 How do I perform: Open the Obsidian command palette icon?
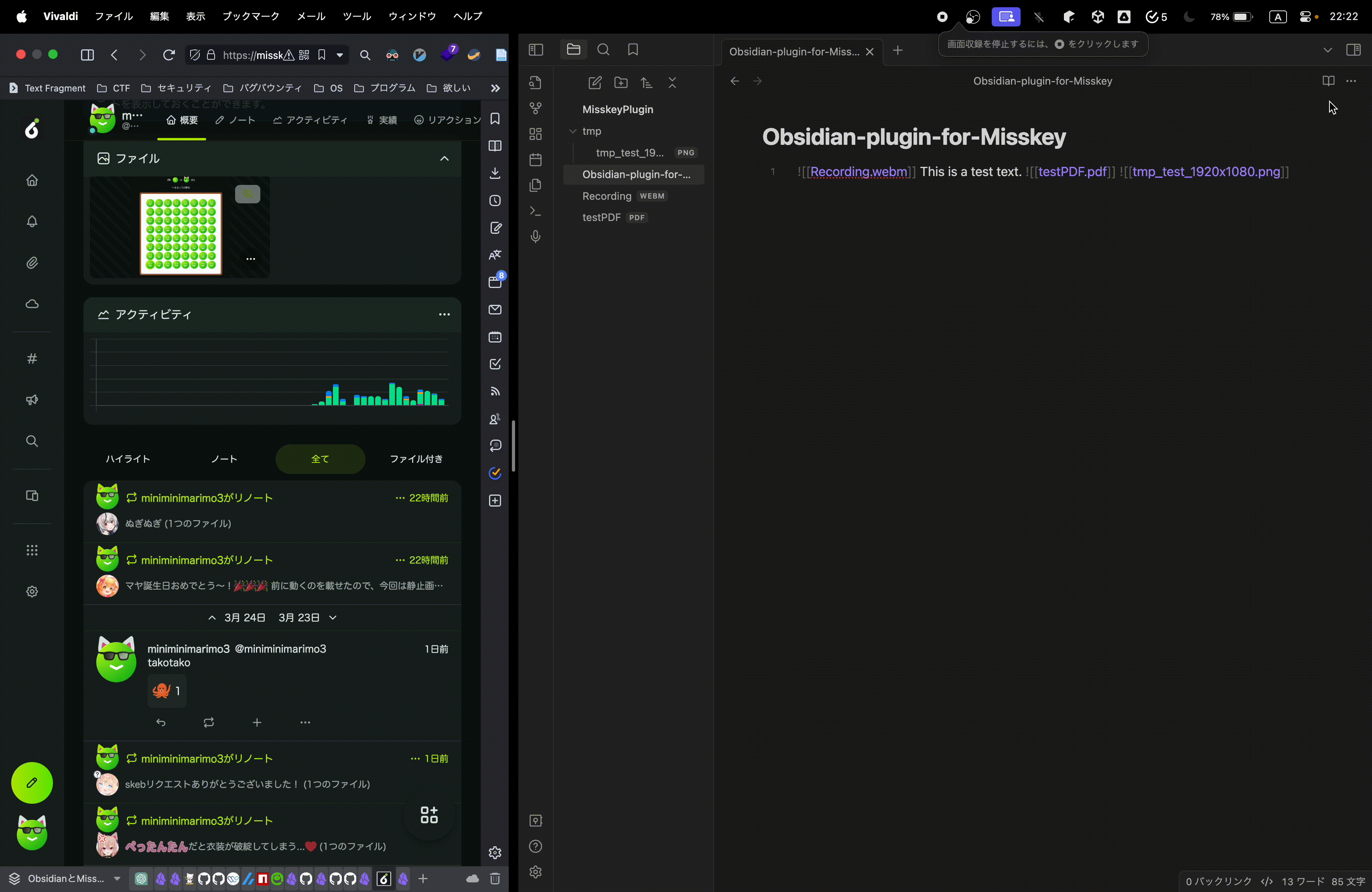point(536,211)
